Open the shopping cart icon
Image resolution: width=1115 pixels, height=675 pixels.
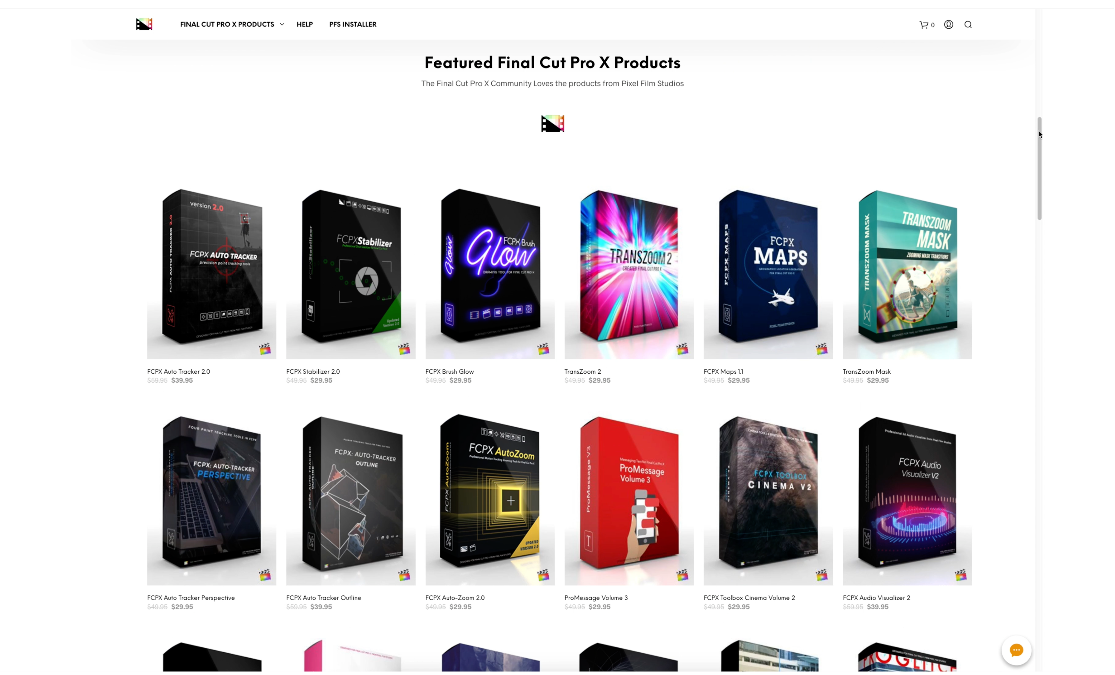pos(924,25)
